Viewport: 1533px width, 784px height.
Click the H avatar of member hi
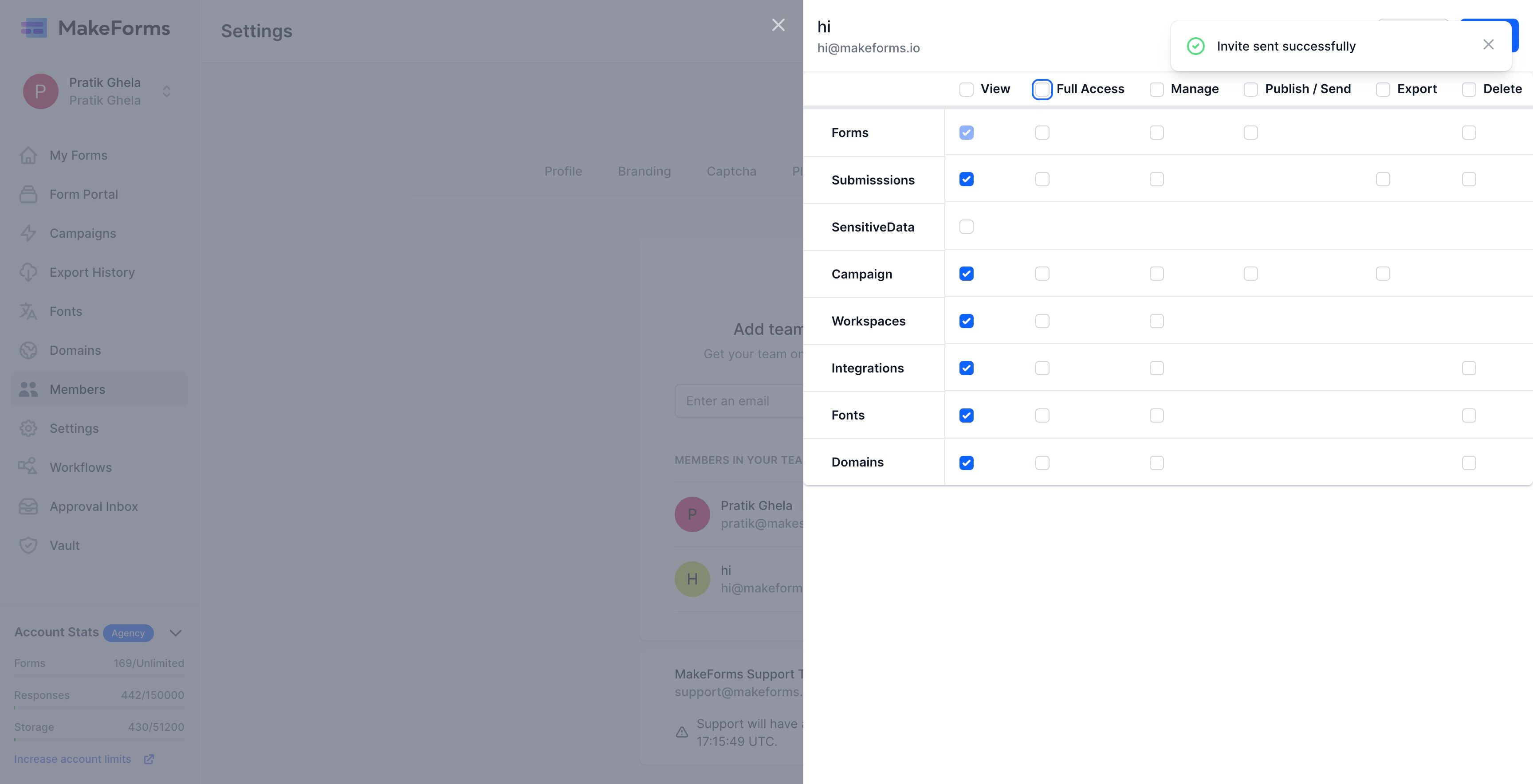[x=692, y=579]
